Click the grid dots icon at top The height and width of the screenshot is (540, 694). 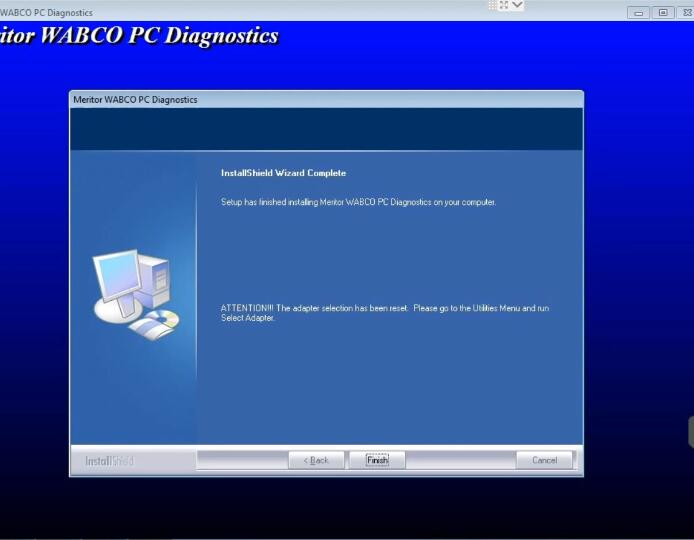point(493,5)
